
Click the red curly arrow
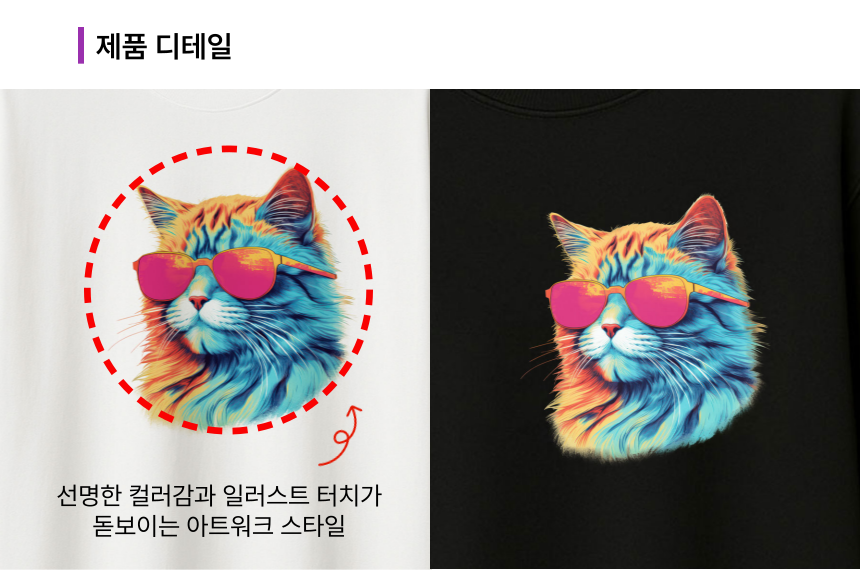point(341,436)
